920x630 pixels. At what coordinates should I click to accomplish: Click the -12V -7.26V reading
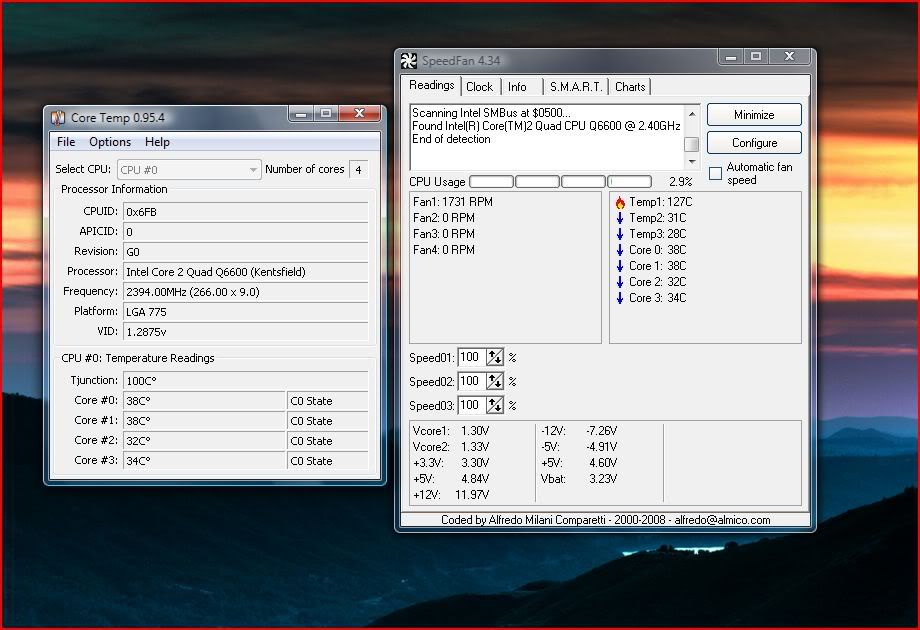point(579,431)
